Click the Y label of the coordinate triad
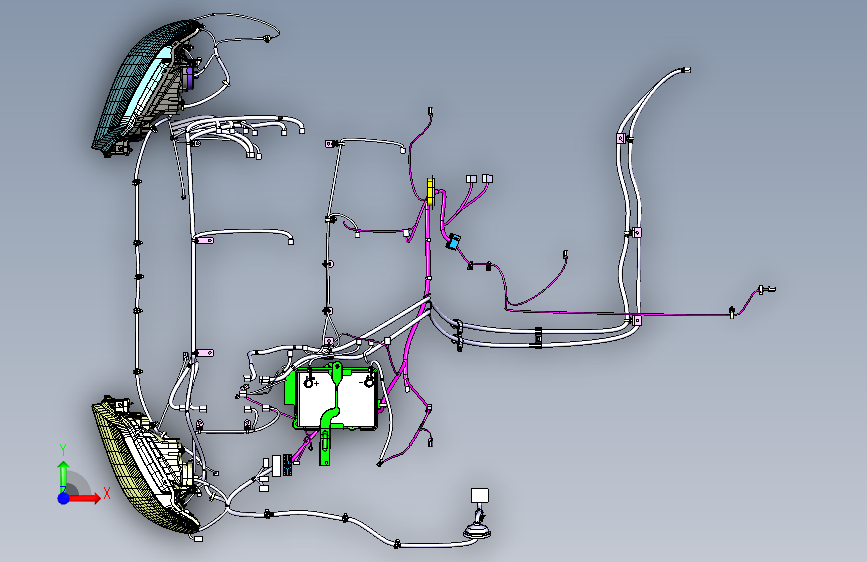867x562 pixels. click(x=63, y=450)
